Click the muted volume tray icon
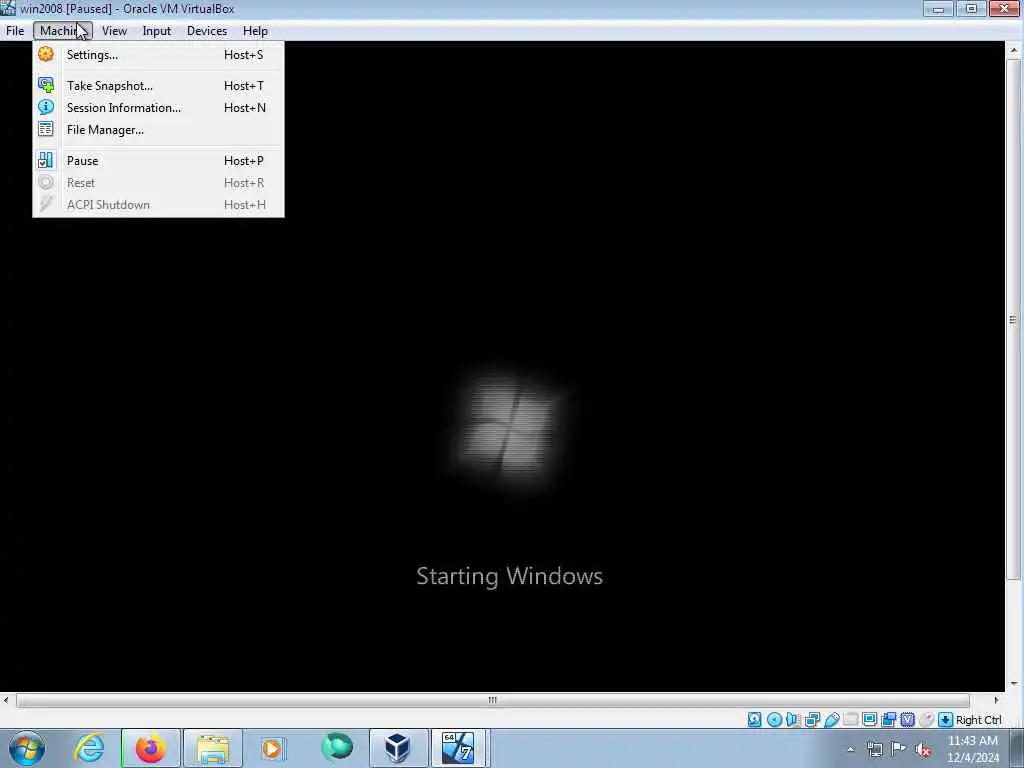 (923, 750)
